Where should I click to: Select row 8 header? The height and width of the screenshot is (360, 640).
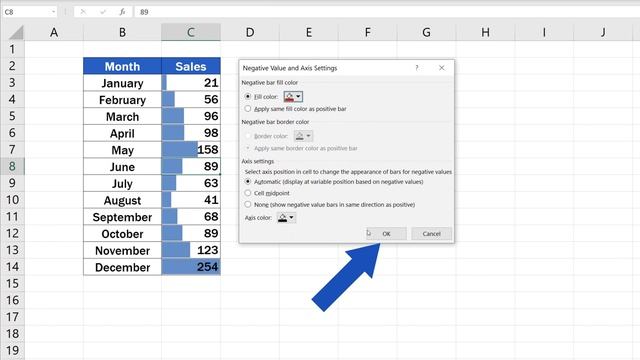pyautogui.click(x=12, y=167)
